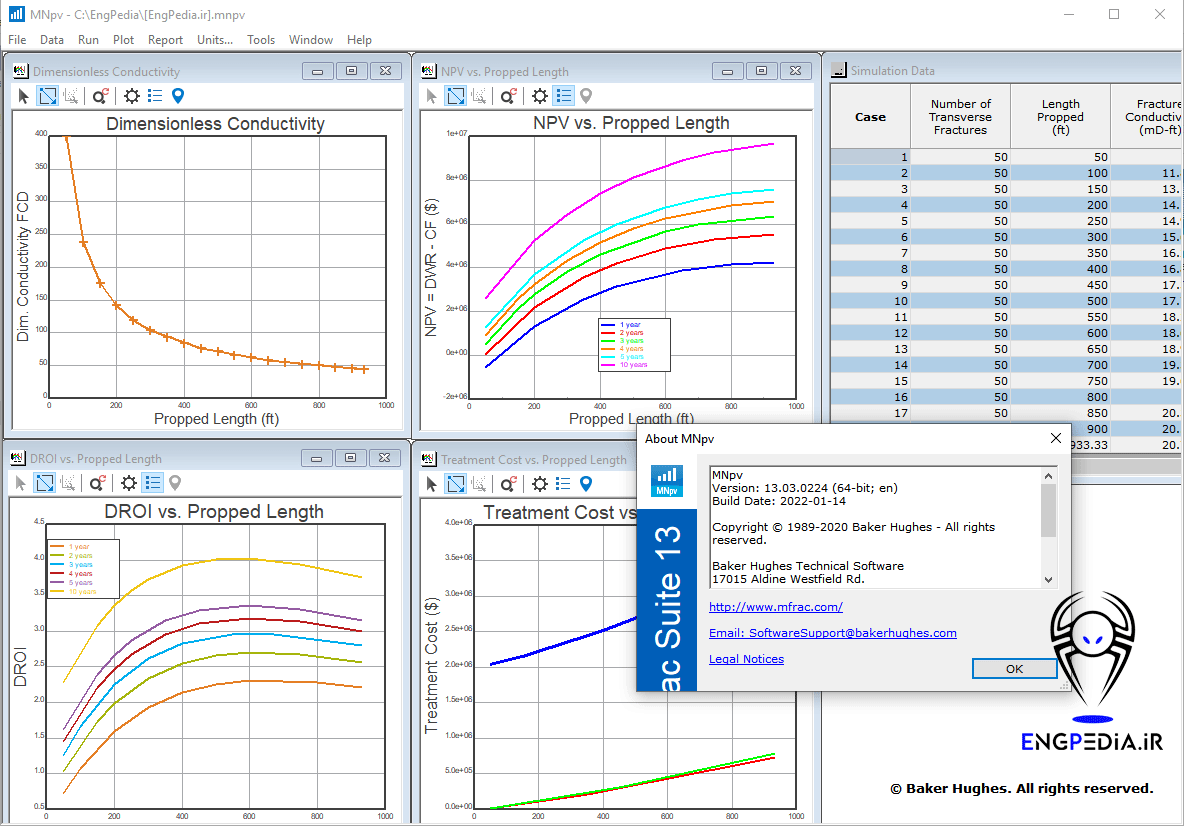Screen dimensions: 1184x826
Task: Click Length Propped cell showing 800
Action: tap(1060, 397)
